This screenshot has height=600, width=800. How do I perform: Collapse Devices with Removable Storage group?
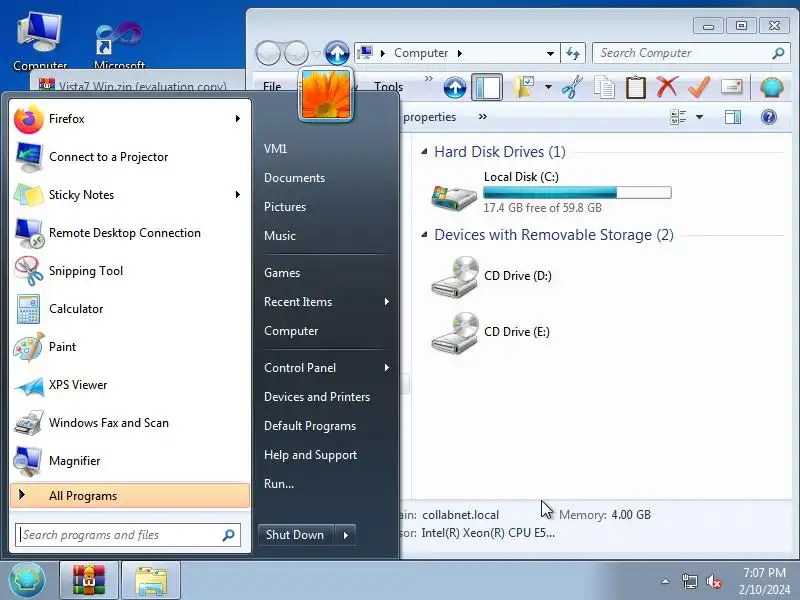(424, 235)
